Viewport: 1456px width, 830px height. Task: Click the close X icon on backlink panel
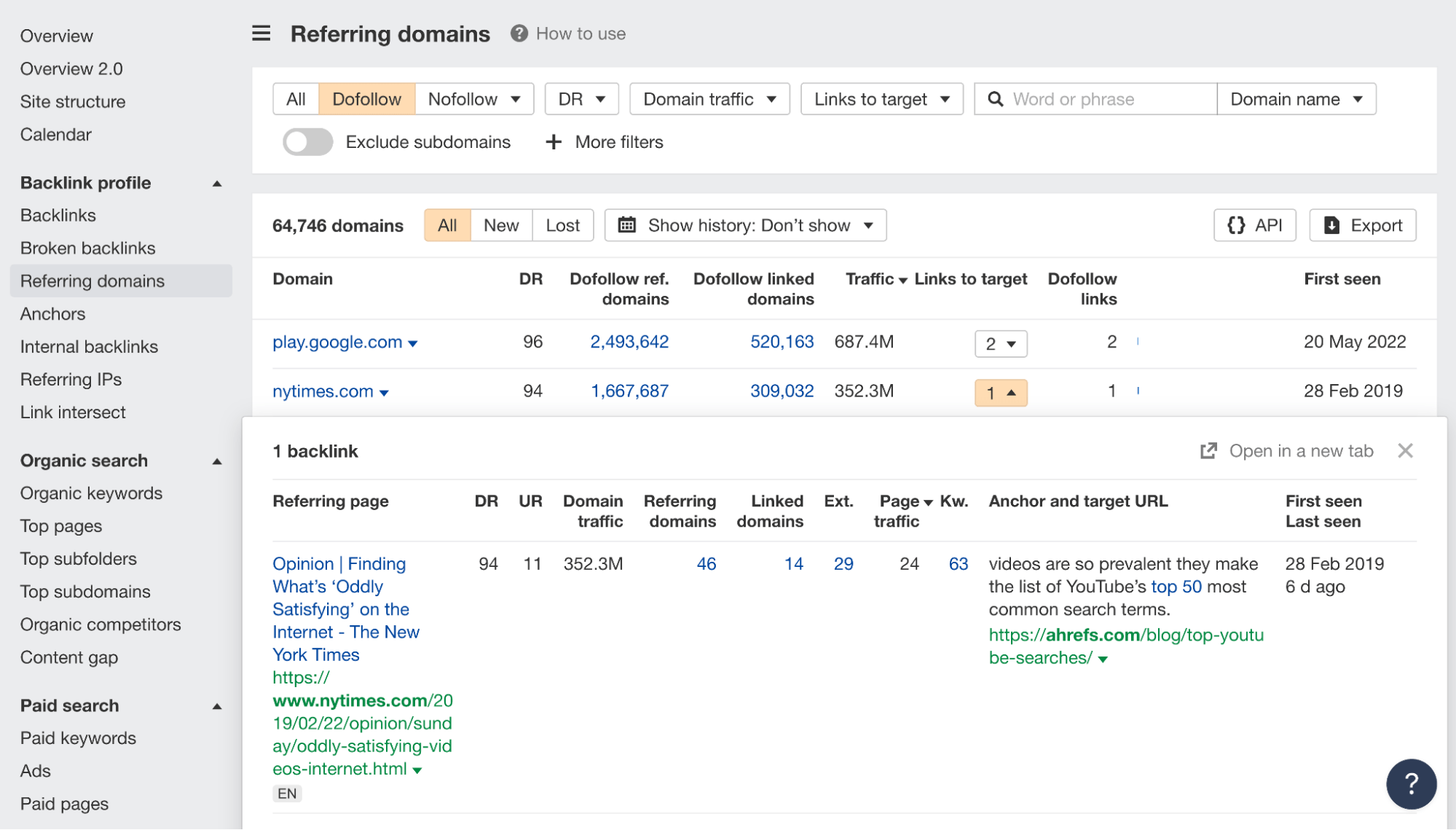[1405, 450]
